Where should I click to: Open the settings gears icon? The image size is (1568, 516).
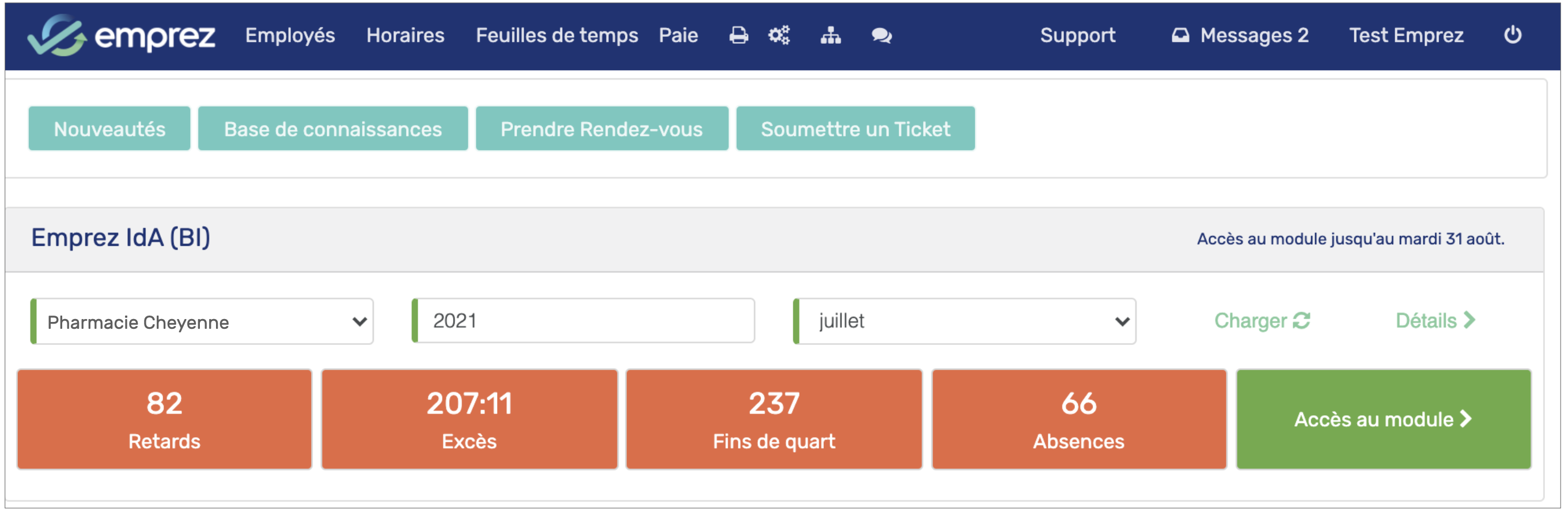[778, 36]
